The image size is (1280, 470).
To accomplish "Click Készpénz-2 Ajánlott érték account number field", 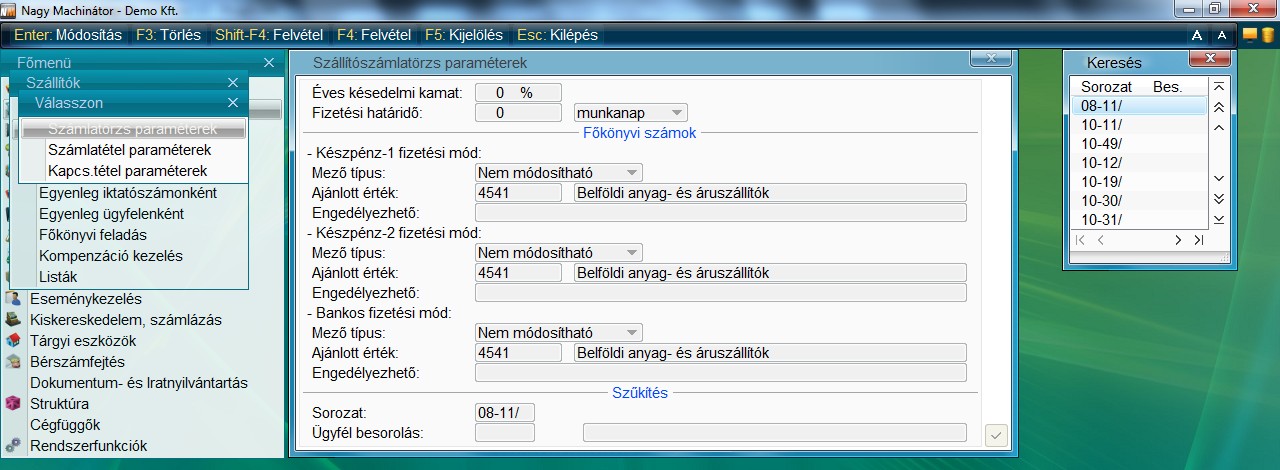I will 518,272.
